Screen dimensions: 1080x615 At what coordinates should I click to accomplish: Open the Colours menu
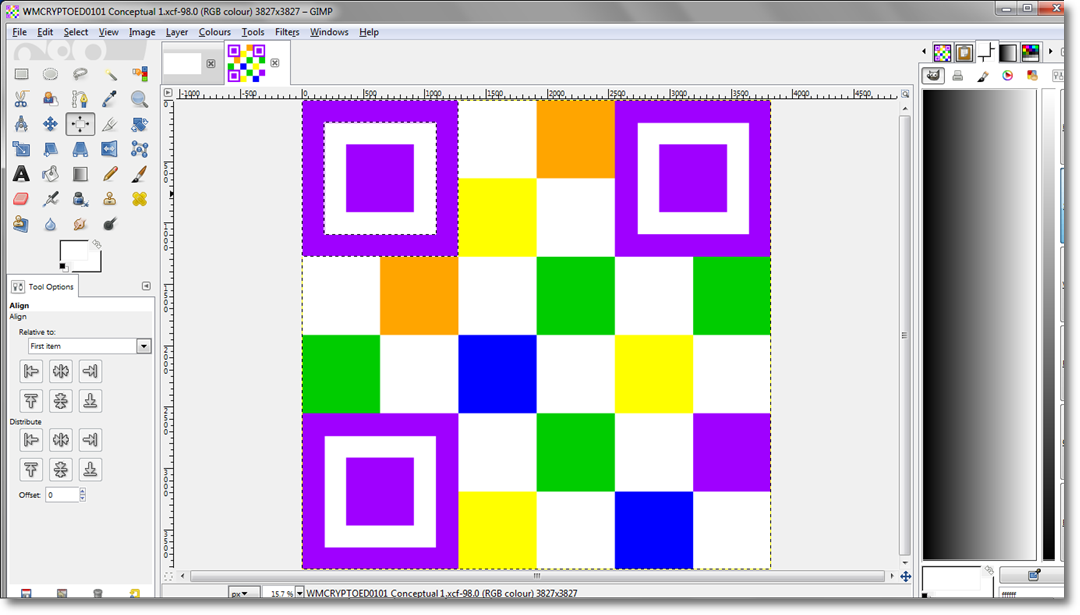click(x=214, y=32)
